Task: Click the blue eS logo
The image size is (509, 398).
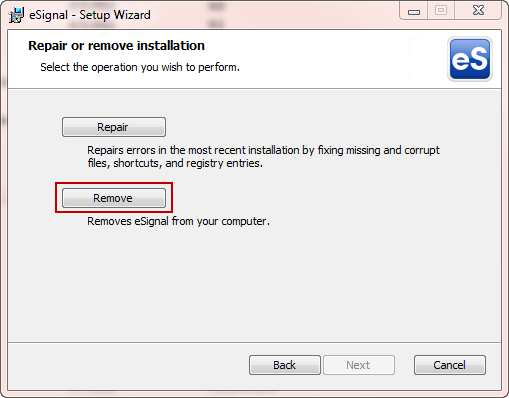Action: click(x=470, y=59)
